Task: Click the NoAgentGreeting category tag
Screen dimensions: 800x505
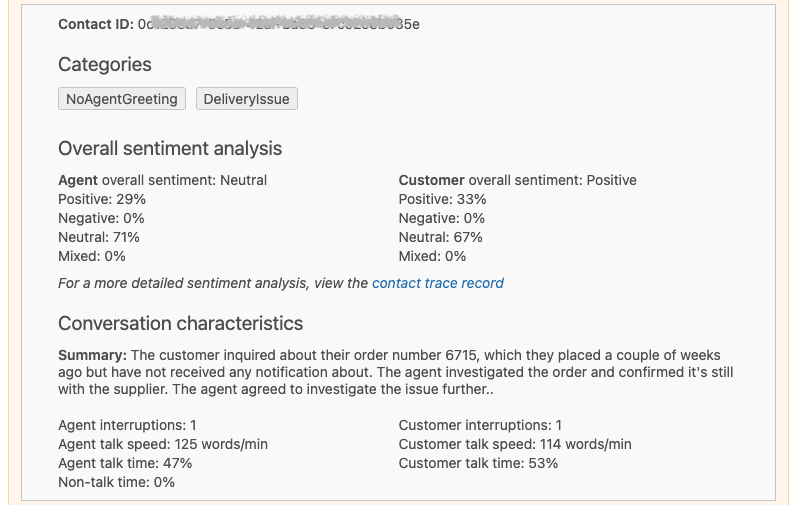Action: (x=122, y=99)
